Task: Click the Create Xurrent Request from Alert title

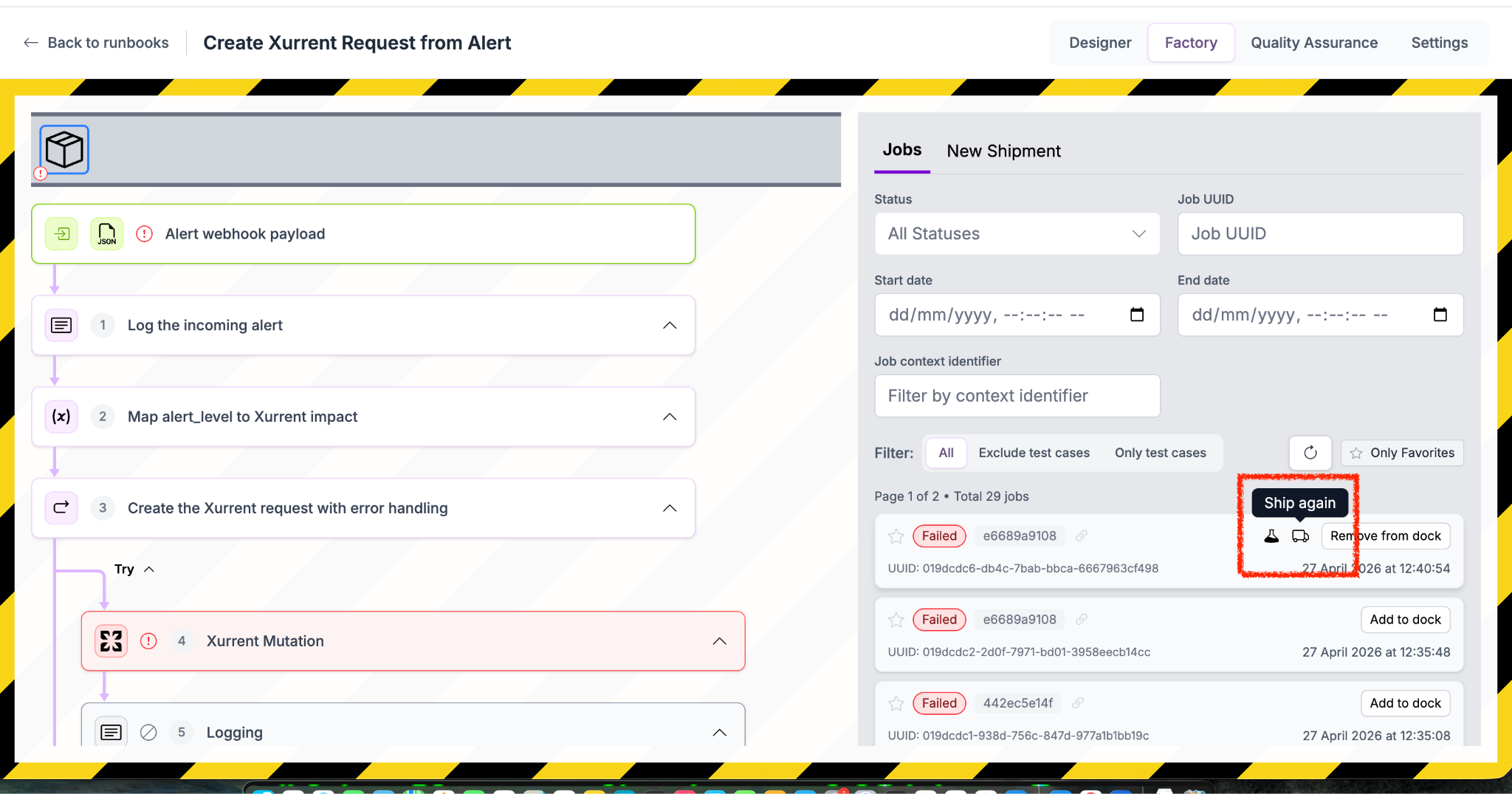Action: 357,43
